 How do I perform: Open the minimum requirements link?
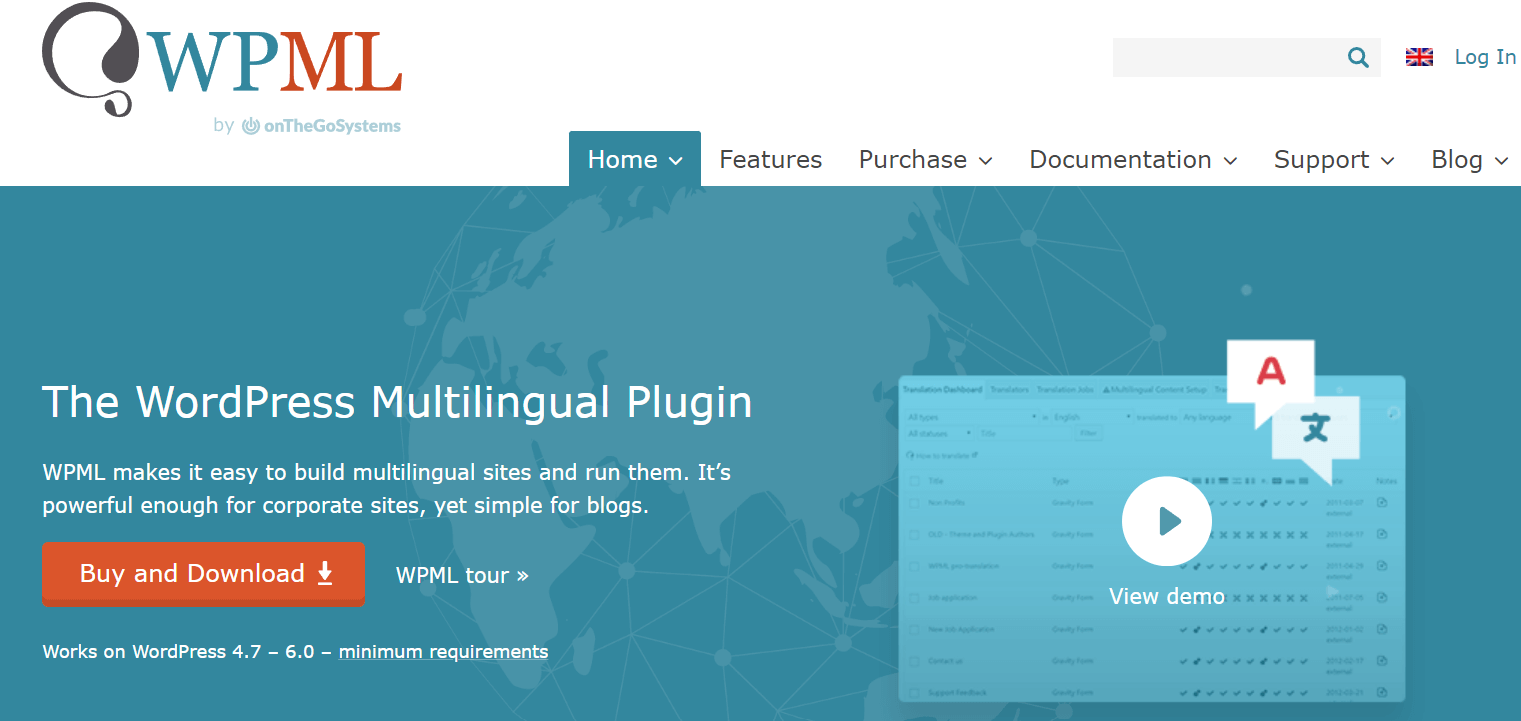[443, 651]
